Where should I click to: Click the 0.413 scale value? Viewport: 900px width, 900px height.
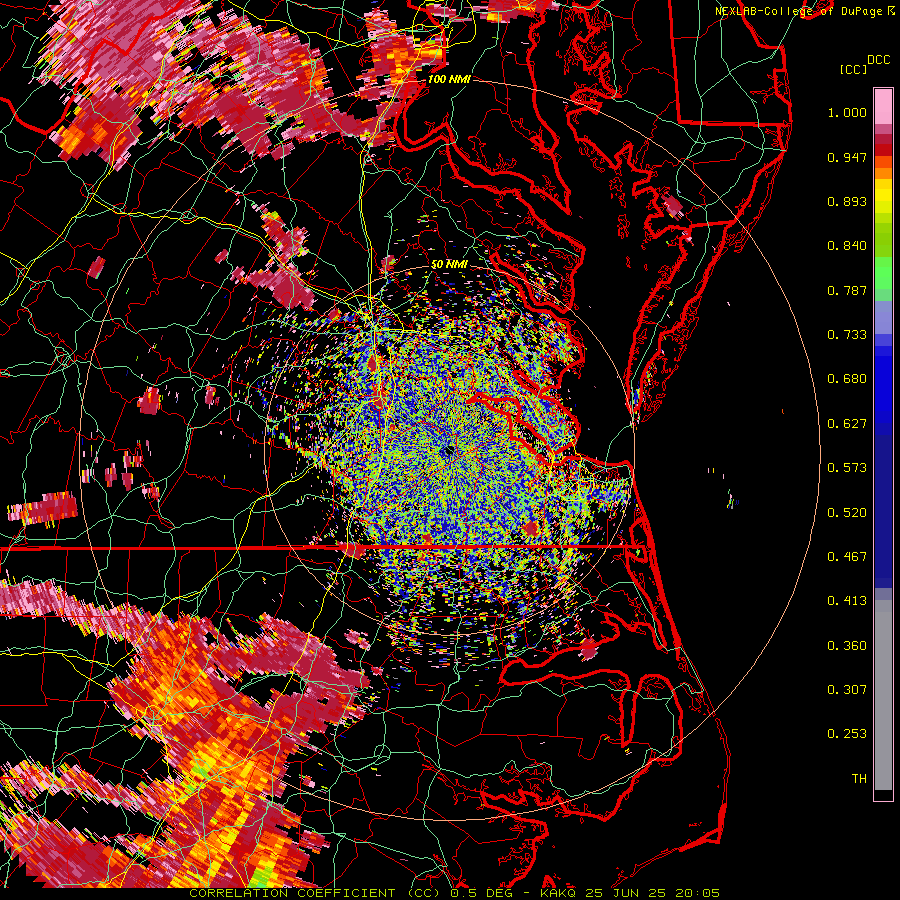(x=847, y=601)
